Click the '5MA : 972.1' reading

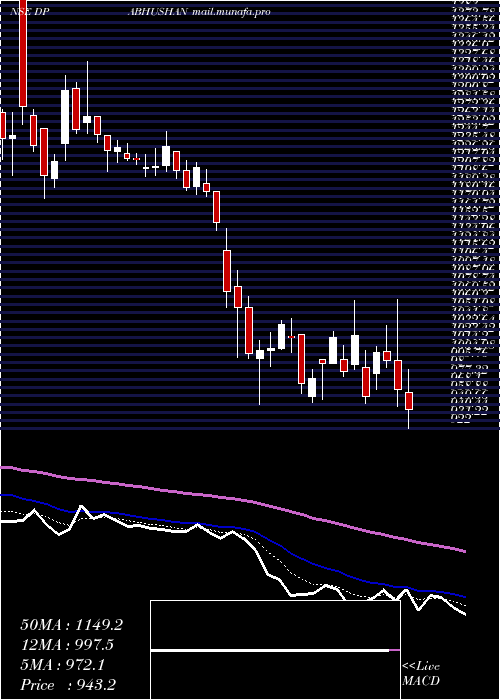pyautogui.click(x=62, y=665)
